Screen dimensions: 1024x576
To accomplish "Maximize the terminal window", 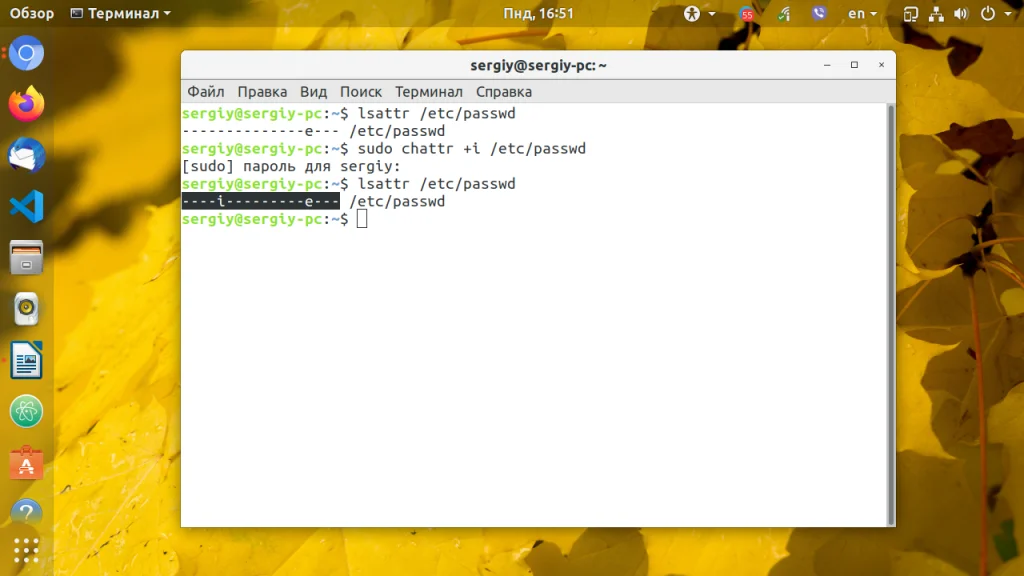I will tap(854, 65).
